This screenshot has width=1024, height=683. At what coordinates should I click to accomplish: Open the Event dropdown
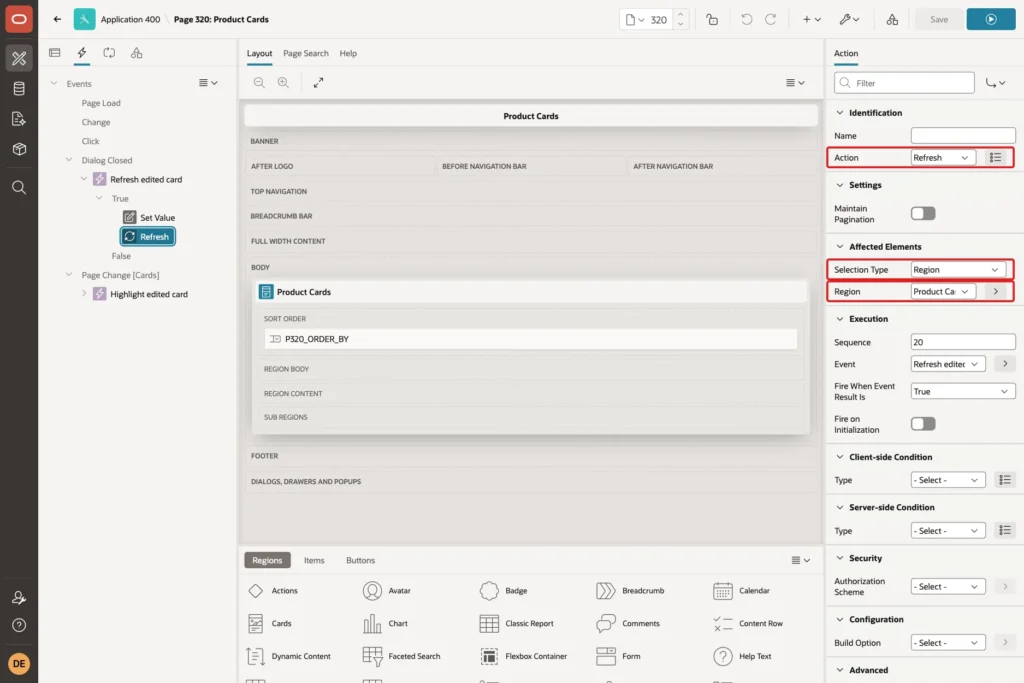pyautogui.click(x=948, y=364)
